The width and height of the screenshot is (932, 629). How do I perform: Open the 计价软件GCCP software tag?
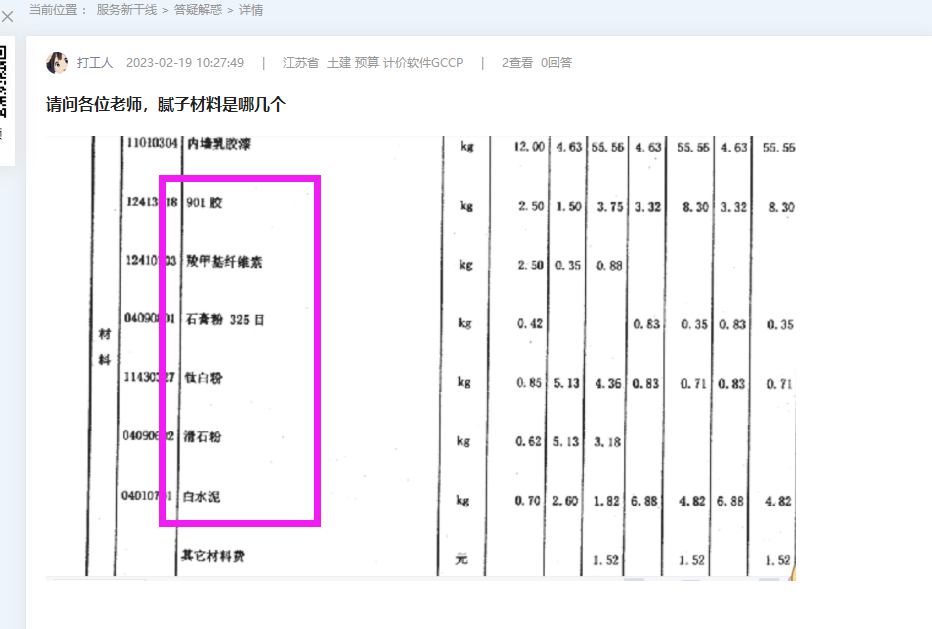click(423, 62)
